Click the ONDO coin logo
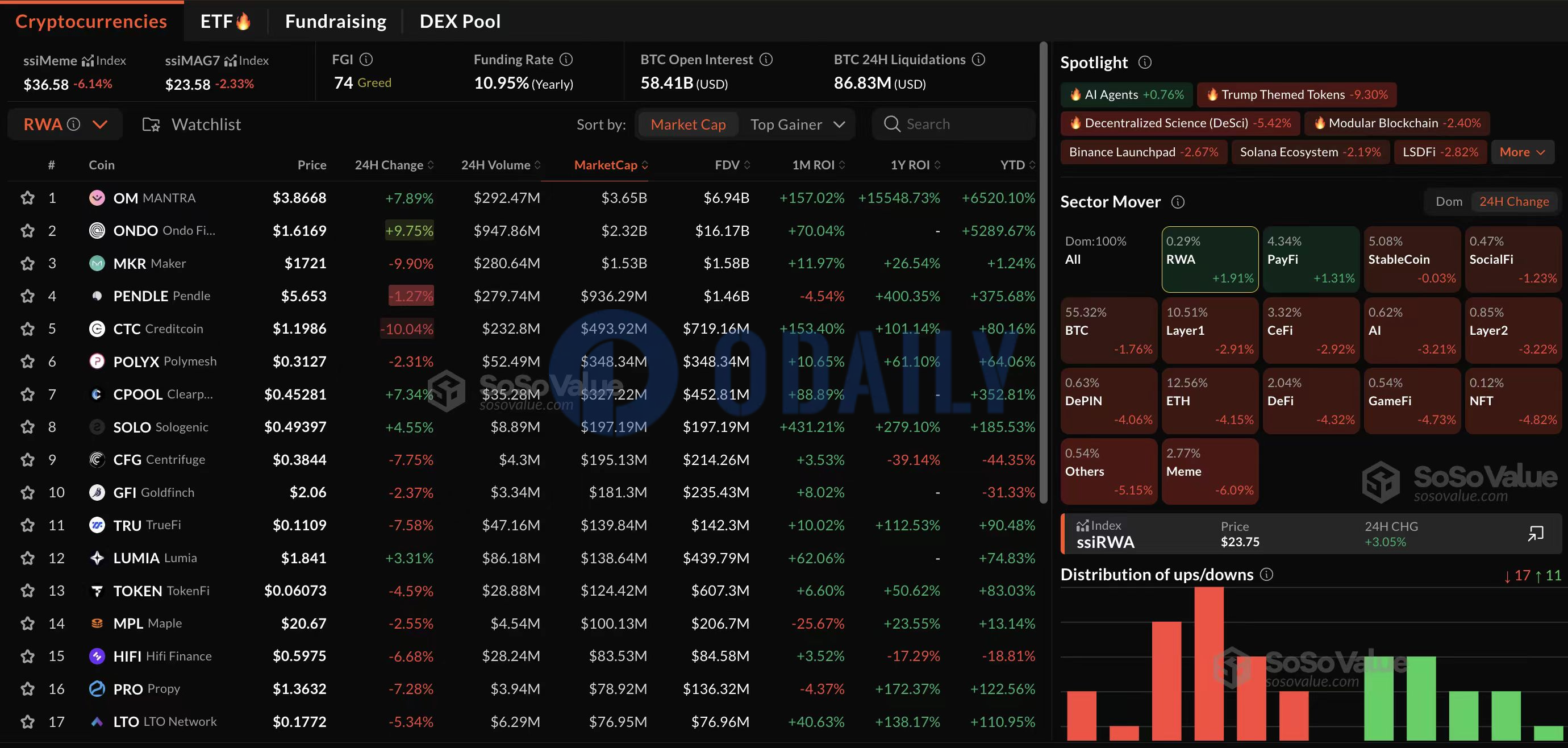Viewport: 1568px width, 748px height. click(97, 231)
